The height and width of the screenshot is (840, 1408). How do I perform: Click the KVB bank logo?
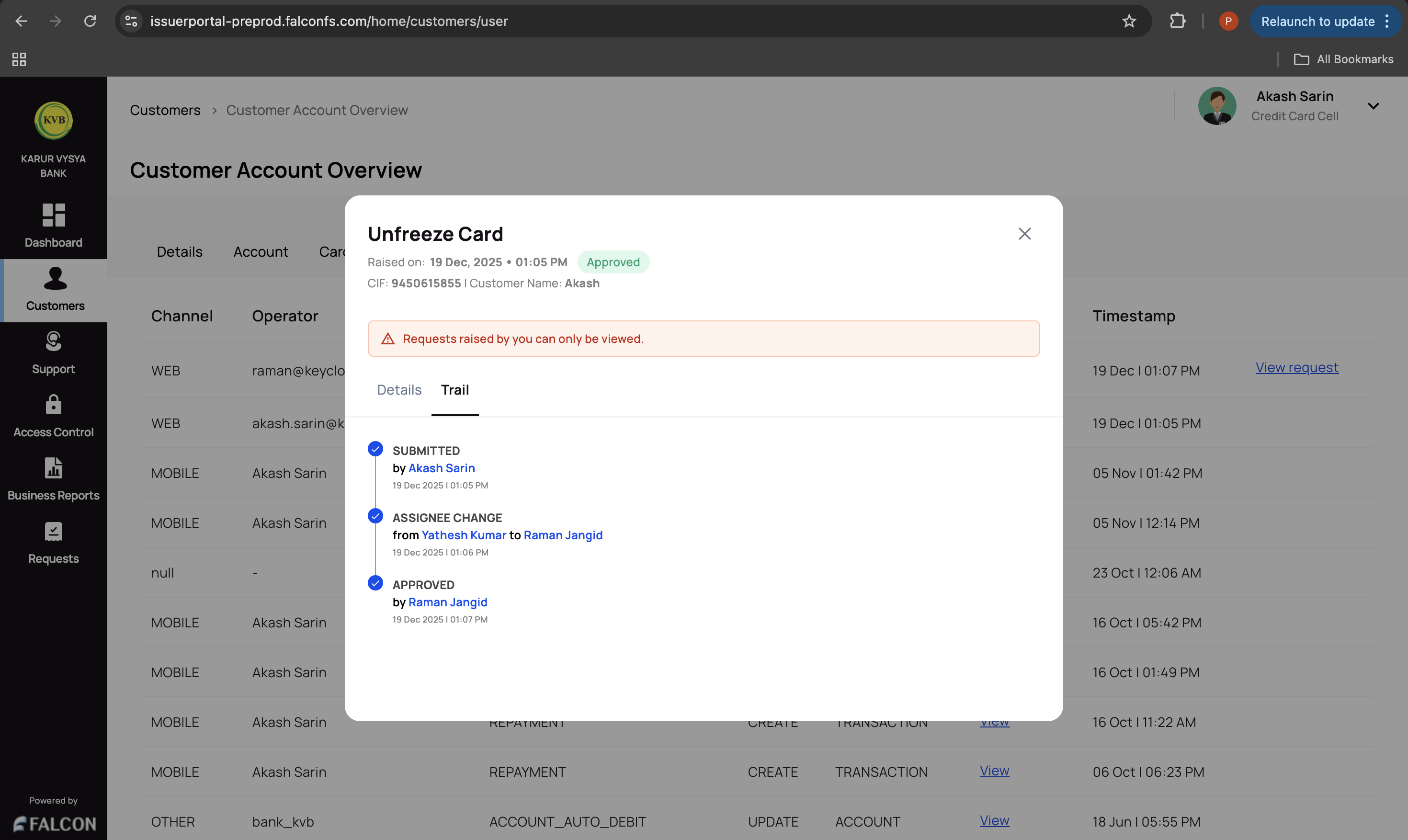point(53,121)
